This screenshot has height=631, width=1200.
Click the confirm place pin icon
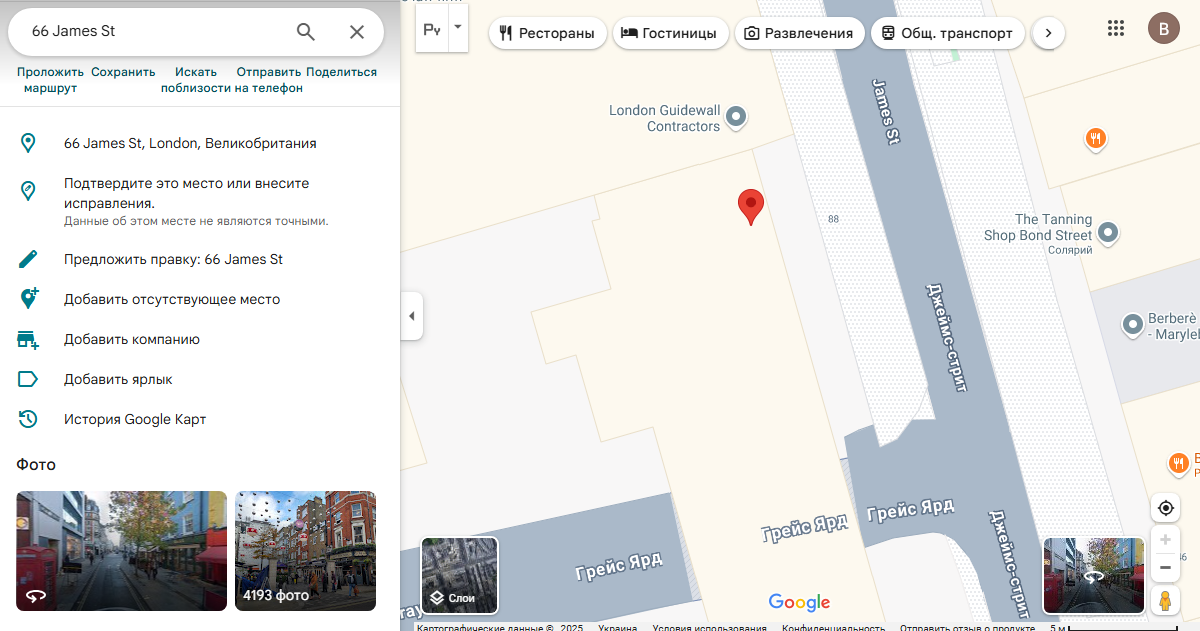pyautogui.click(x=28, y=191)
